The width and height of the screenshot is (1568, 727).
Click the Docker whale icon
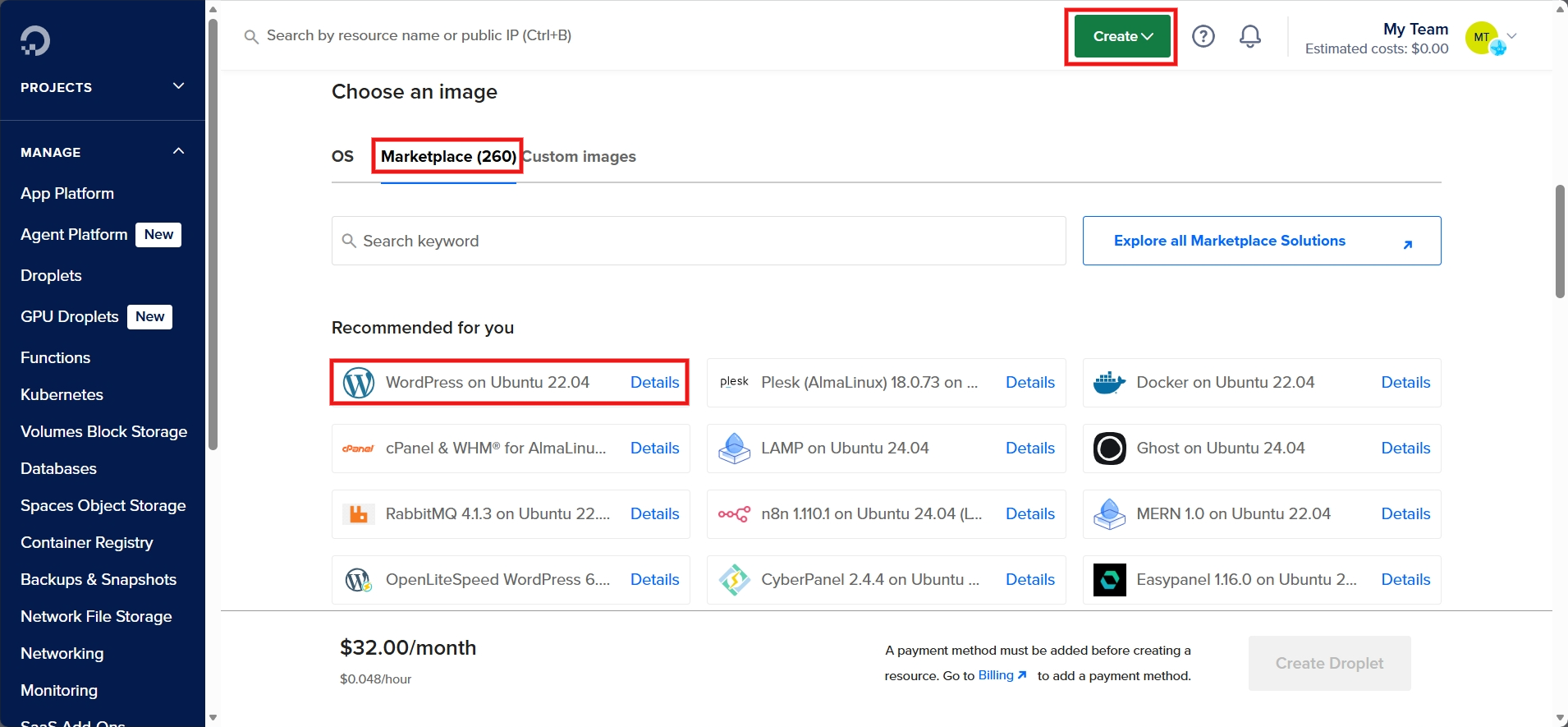pos(1109,383)
